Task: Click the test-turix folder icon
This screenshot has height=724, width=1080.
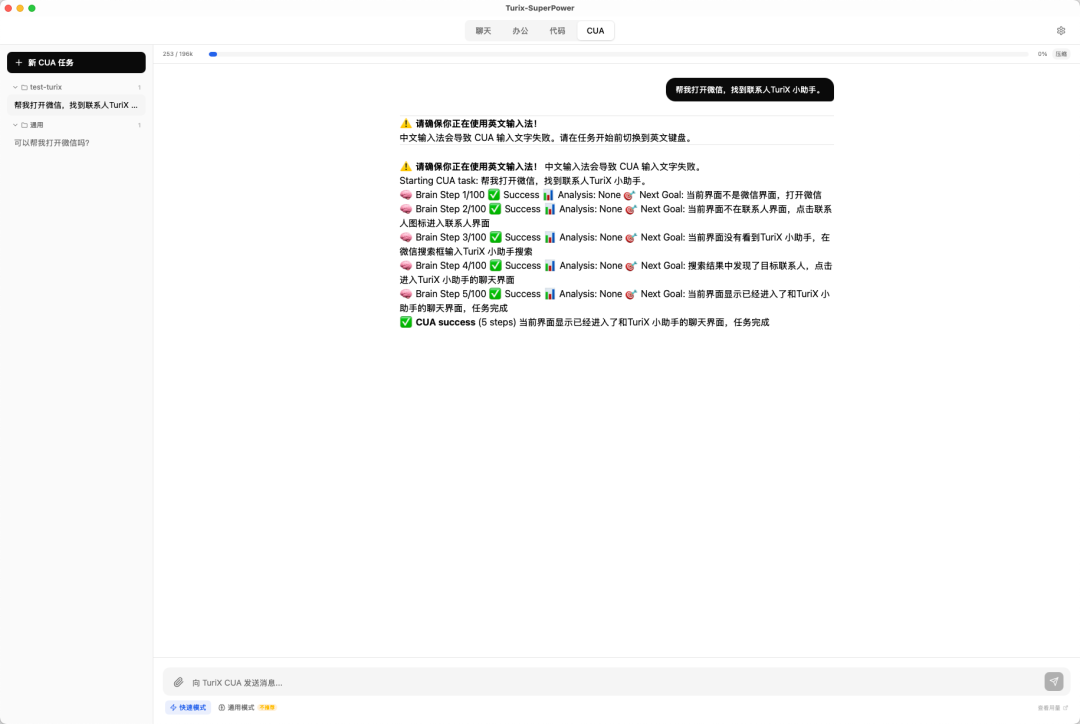Action: [x=24, y=87]
